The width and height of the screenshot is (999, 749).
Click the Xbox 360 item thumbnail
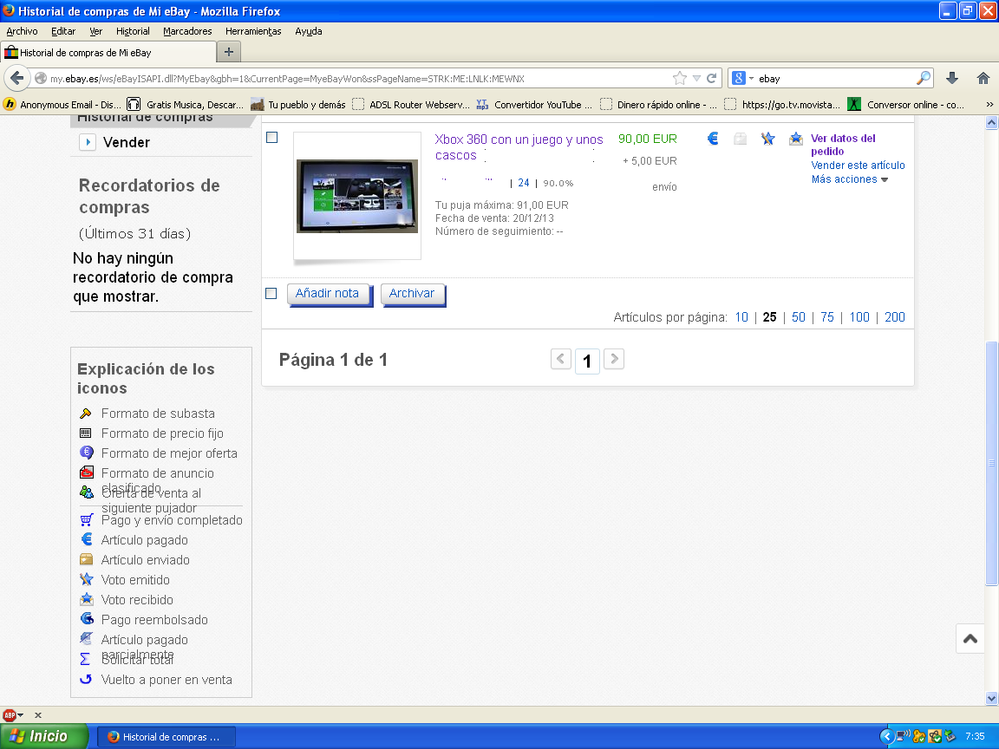[357, 196]
